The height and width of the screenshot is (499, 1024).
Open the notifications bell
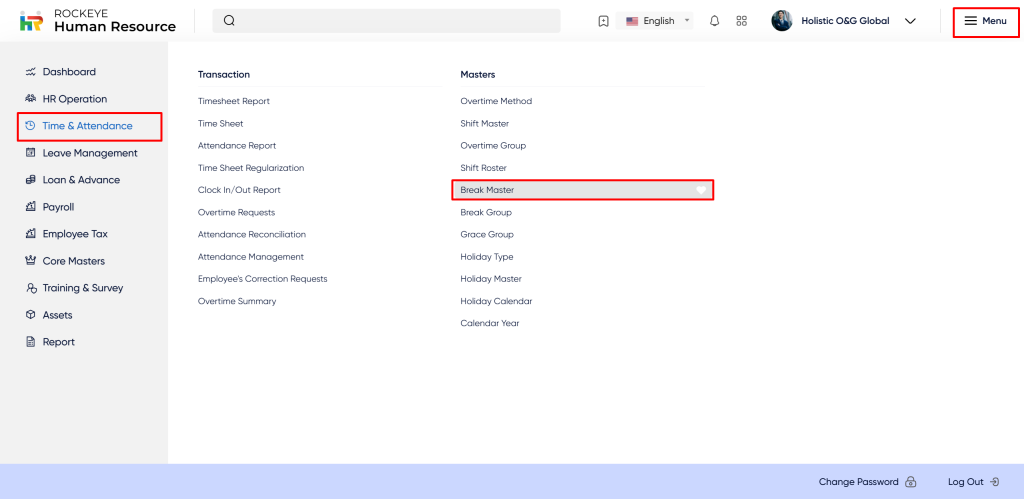click(x=714, y=21)
